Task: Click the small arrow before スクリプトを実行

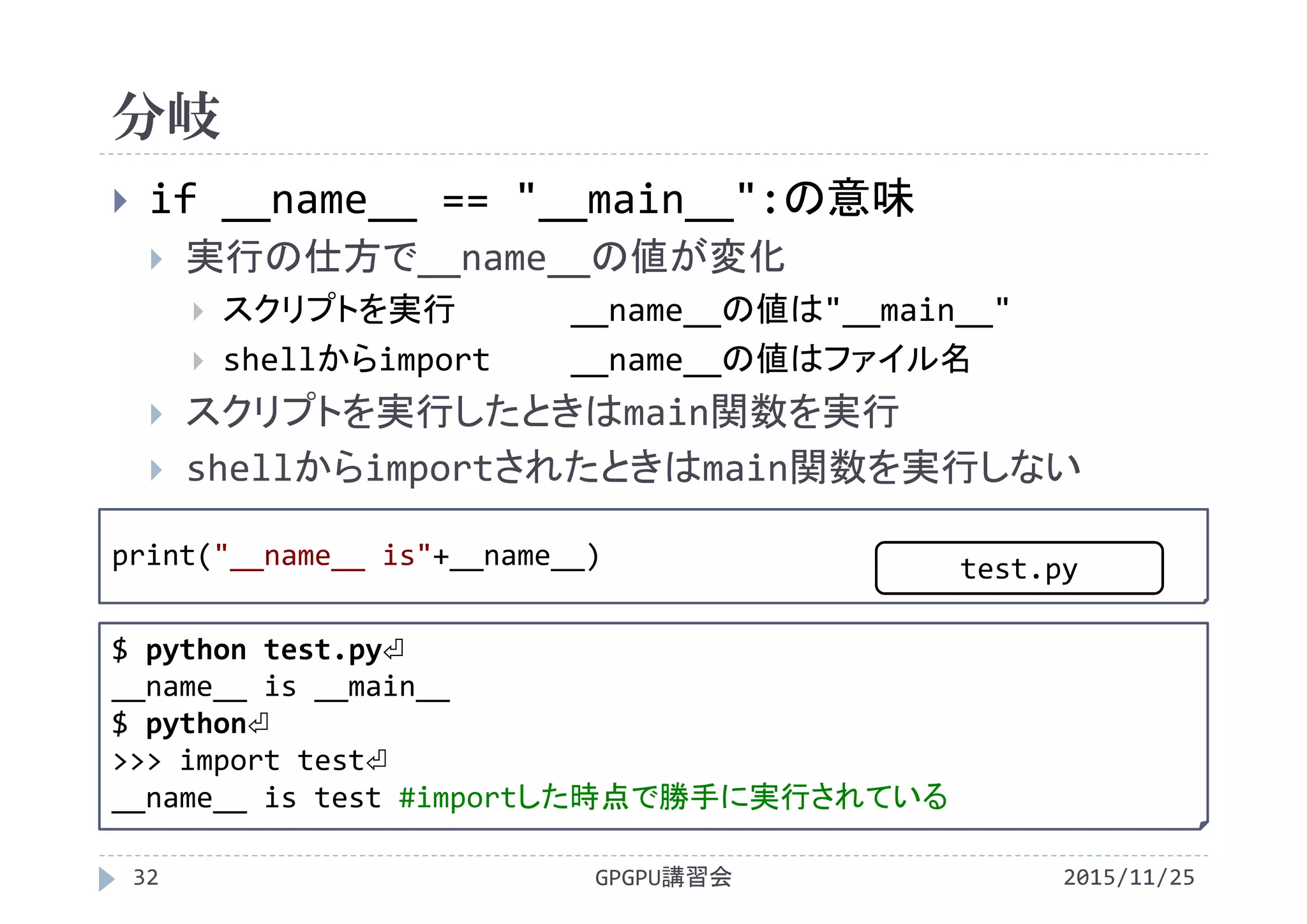Action: click(x=198, y=311)
